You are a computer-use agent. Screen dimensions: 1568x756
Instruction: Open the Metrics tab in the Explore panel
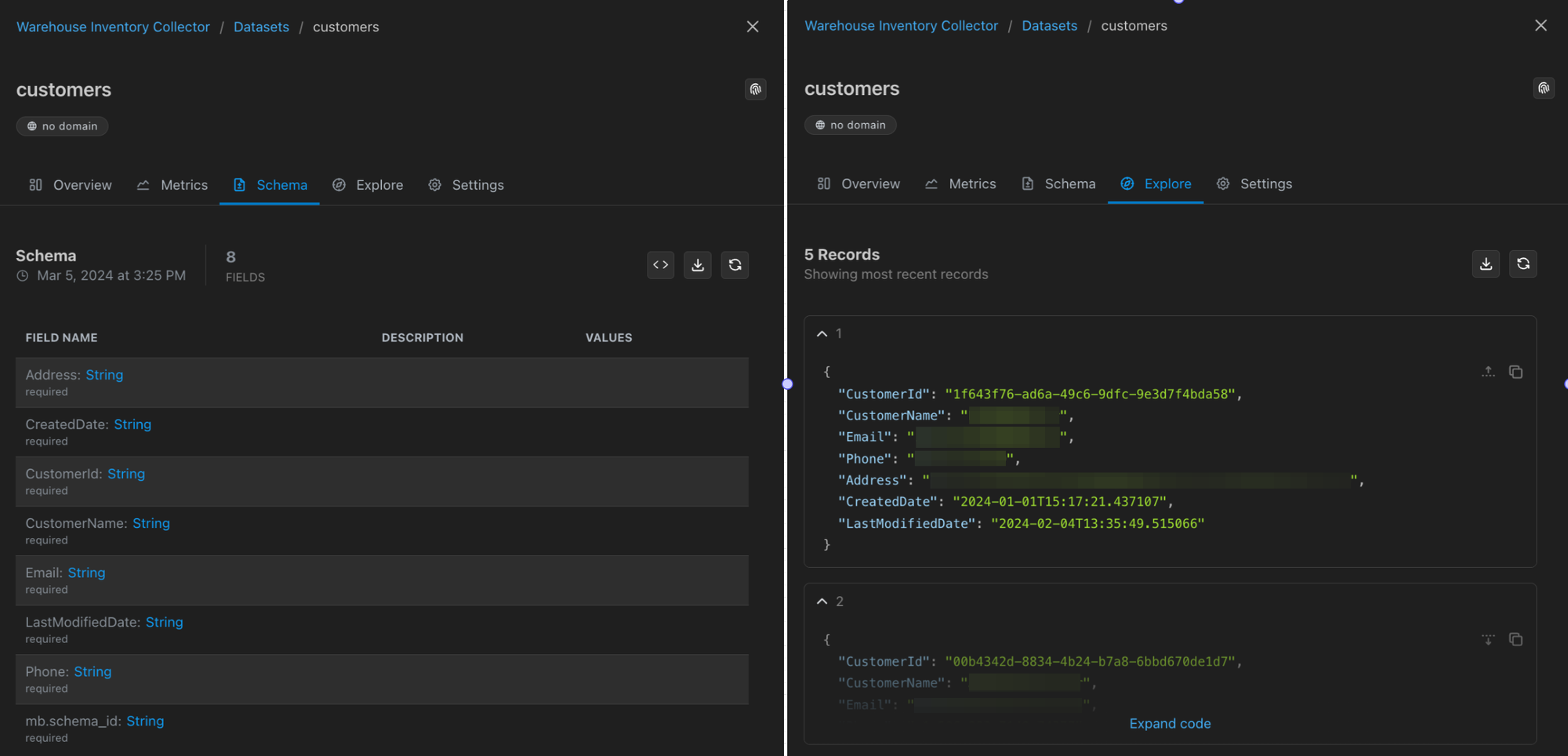960,184
